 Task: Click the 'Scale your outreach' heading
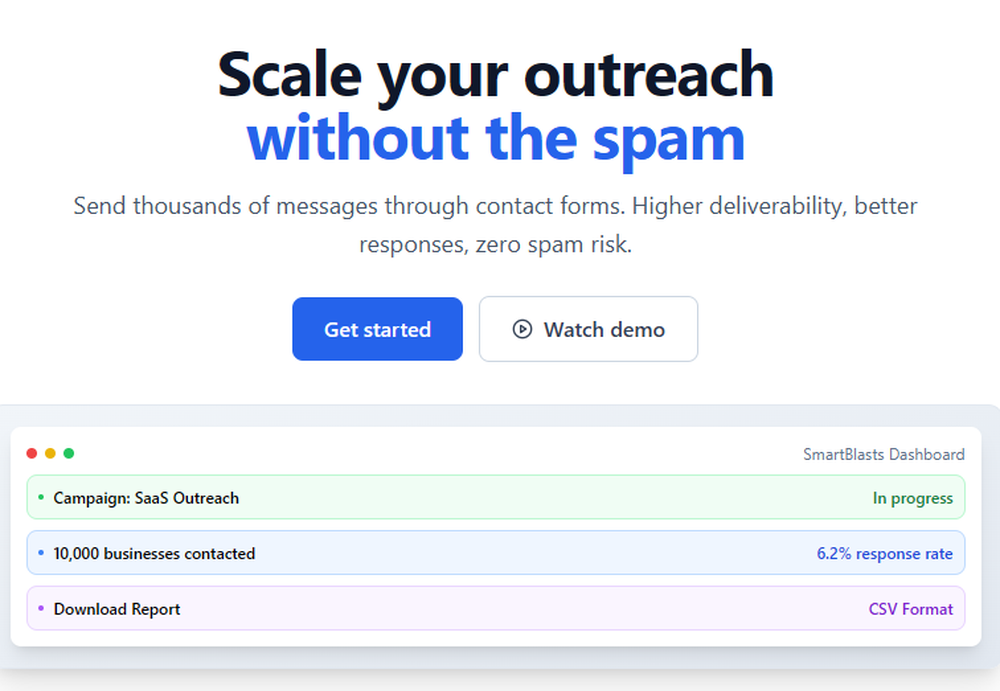495,74
